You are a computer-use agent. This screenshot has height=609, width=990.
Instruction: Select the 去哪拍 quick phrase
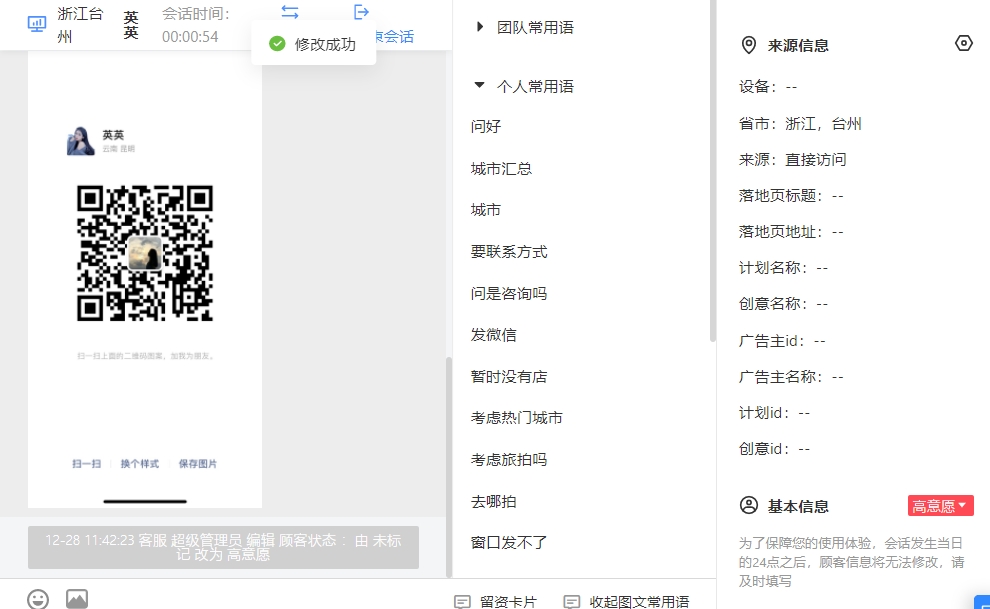[494, 502]
